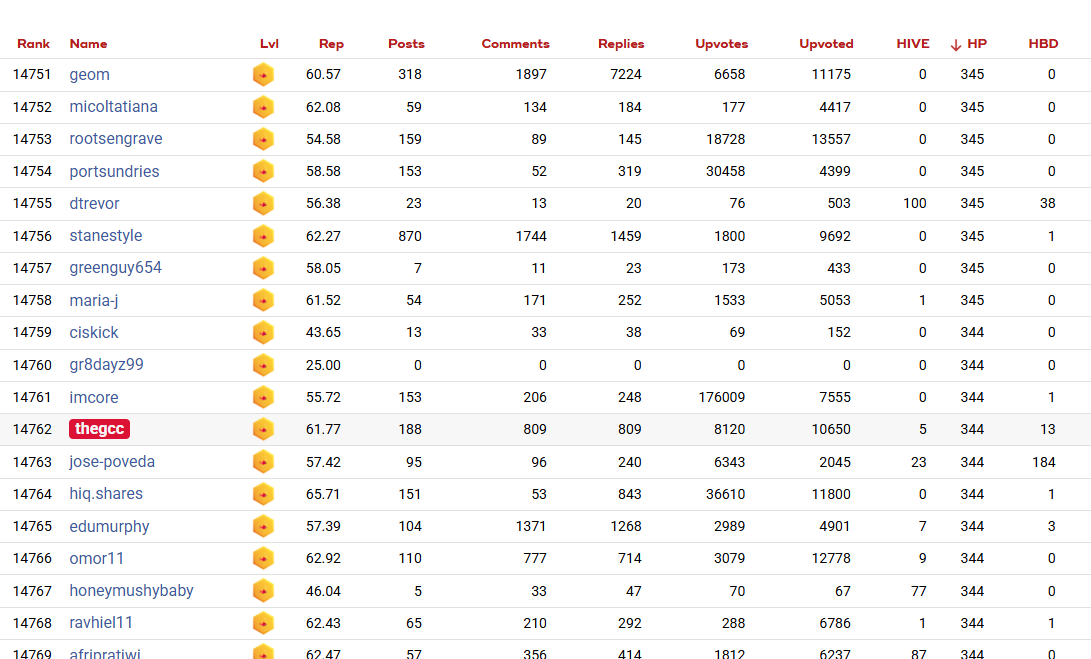Open the portsundries account link

point(114,172)
